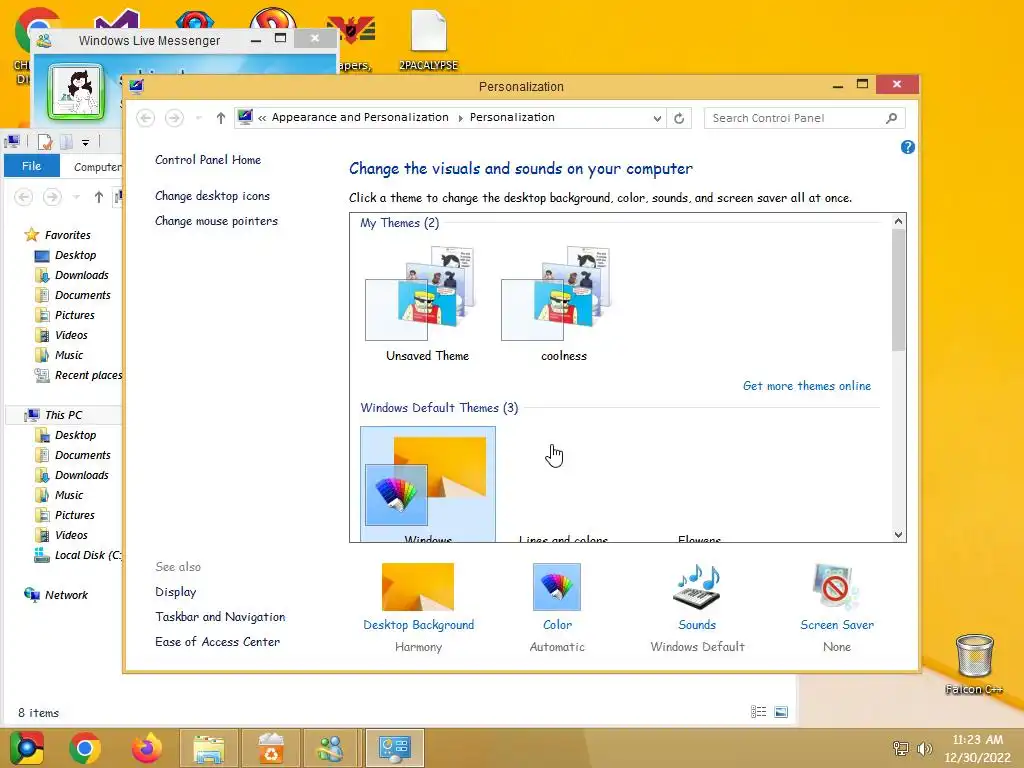
Task: Click Get more themes online link
Action: (x=807, y=386)
